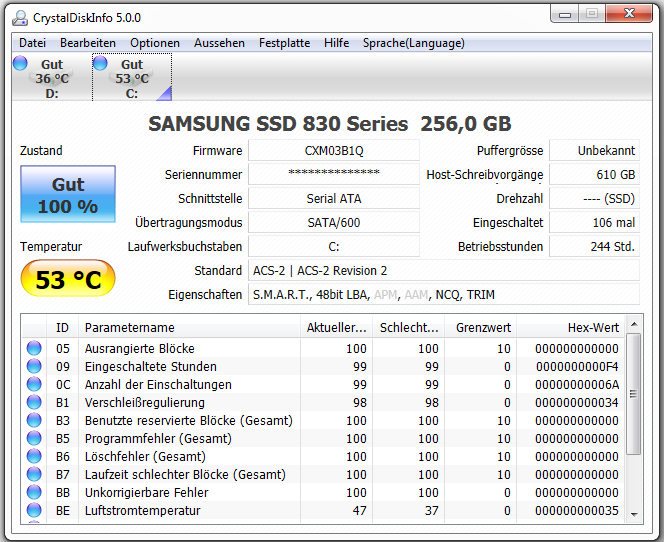
Task: Click the Schlecht... column header
Action: [408, 327]
